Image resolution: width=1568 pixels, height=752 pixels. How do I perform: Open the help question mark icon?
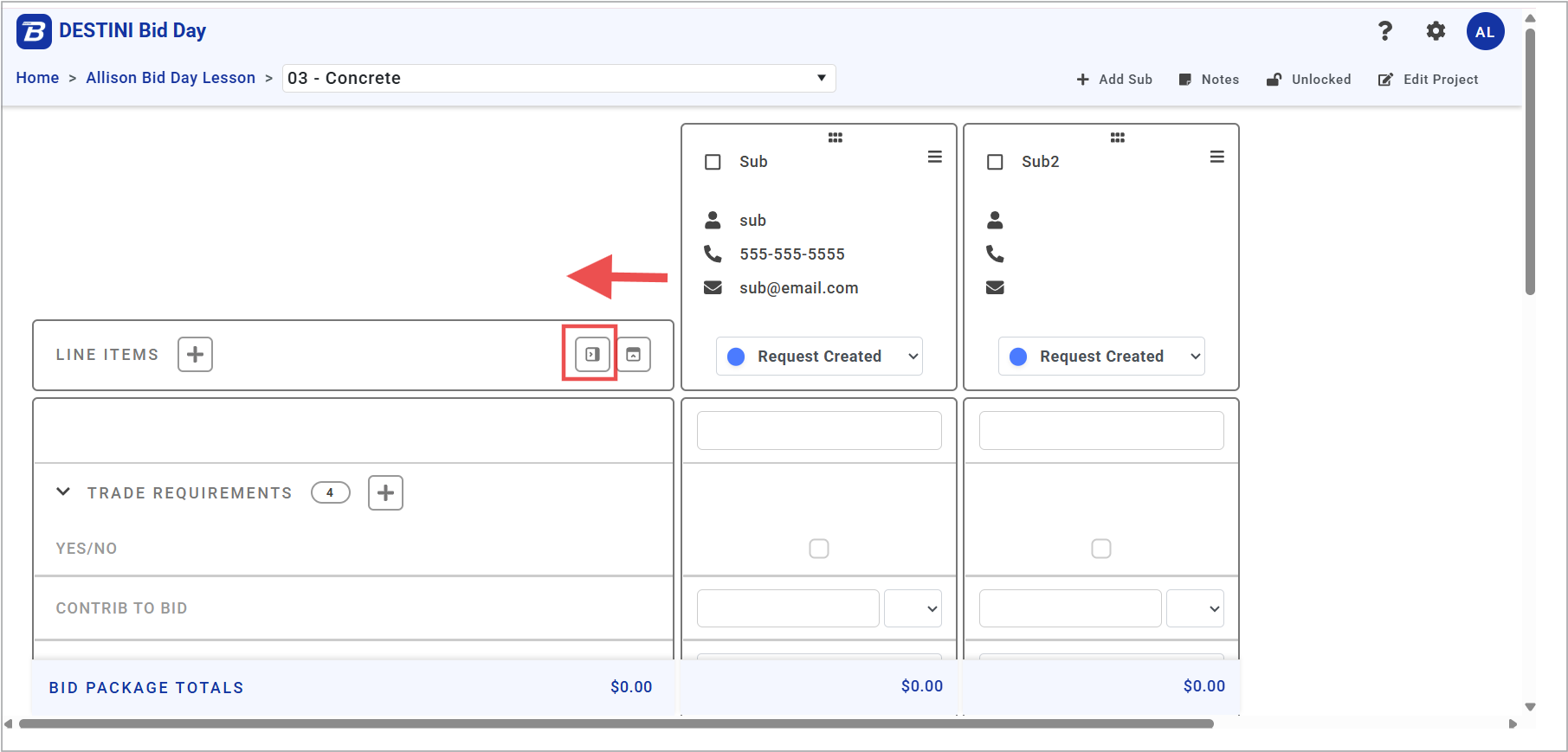1385,31
